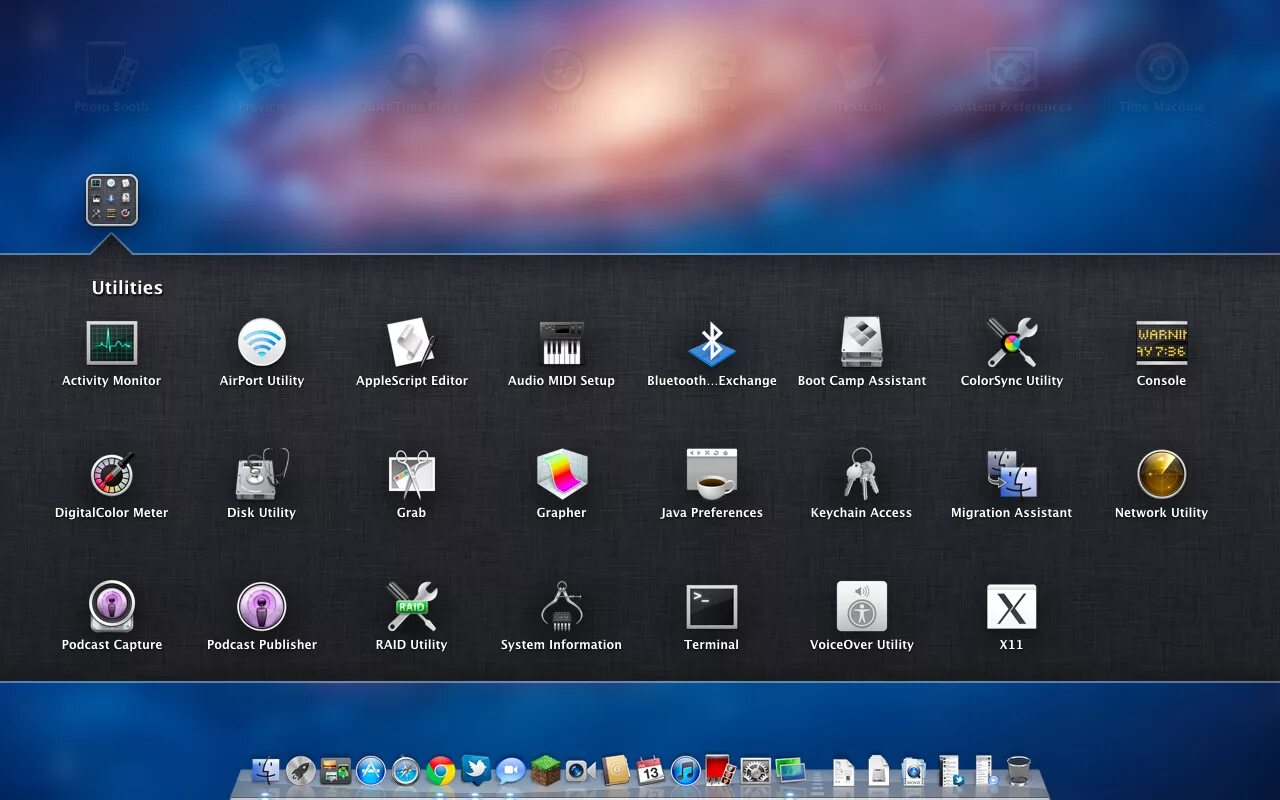Launch VoiceOver Utility
This screenshot has width=1280, height=800.
861,607
